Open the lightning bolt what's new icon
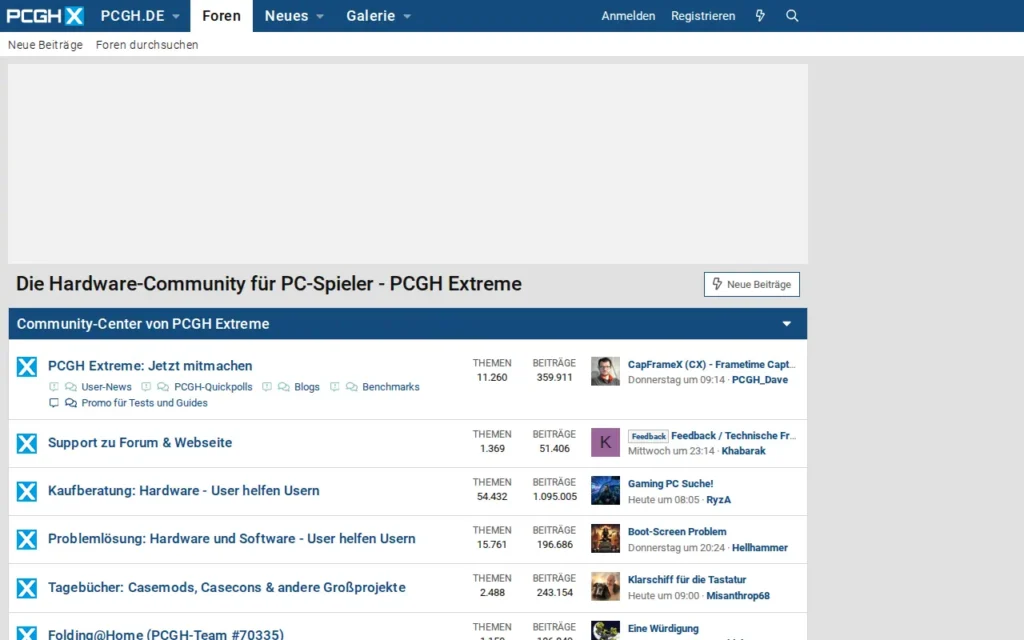Viewport: 1024px width, 640px height. 760,16
